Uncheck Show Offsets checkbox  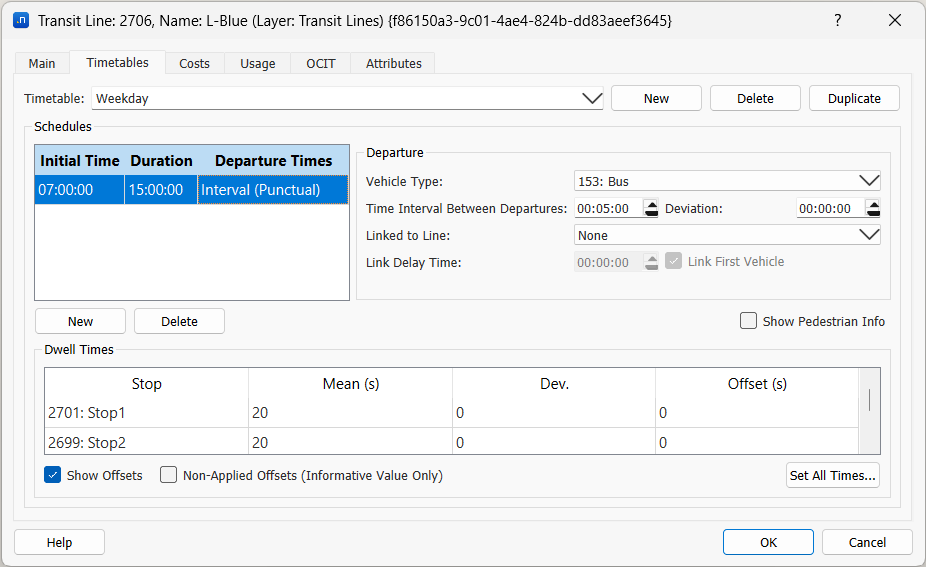[53, 475]
